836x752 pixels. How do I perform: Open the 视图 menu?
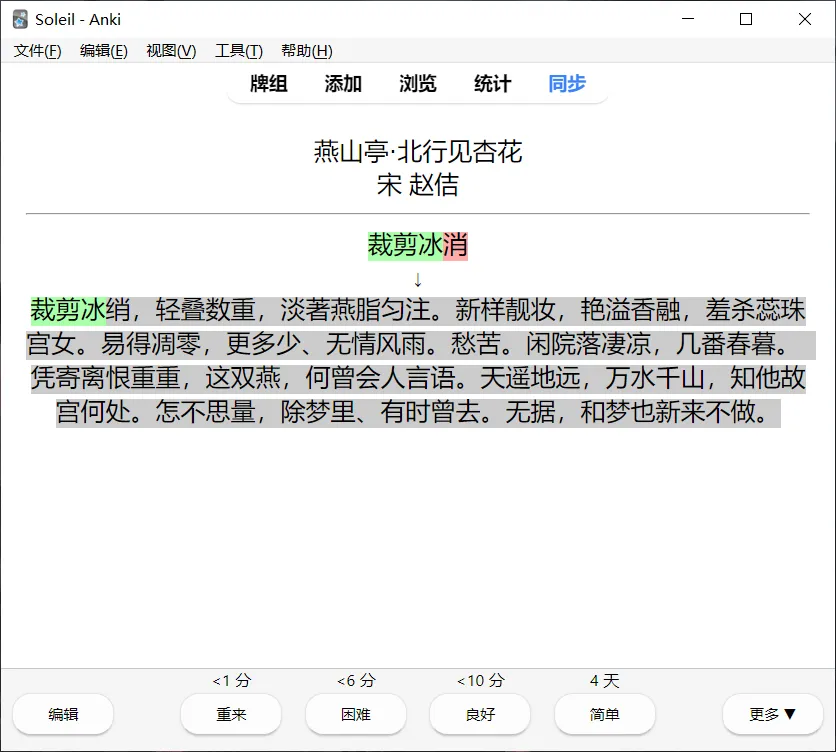point(170,51)
